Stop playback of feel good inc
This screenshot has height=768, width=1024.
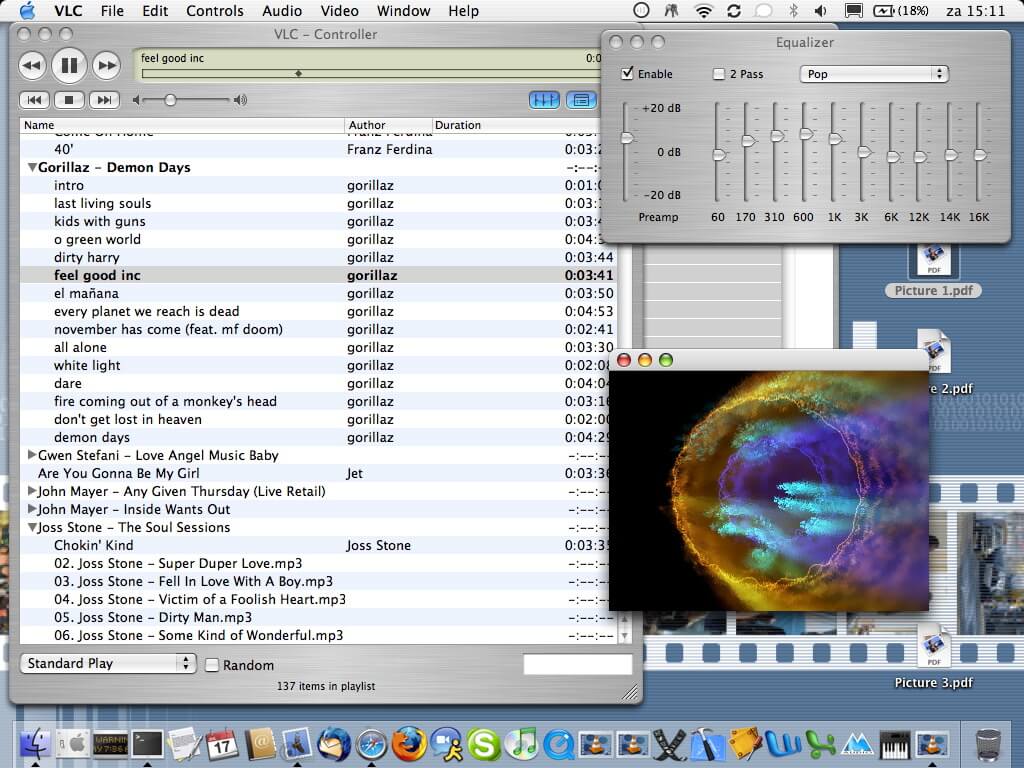(x=69, y=99)
